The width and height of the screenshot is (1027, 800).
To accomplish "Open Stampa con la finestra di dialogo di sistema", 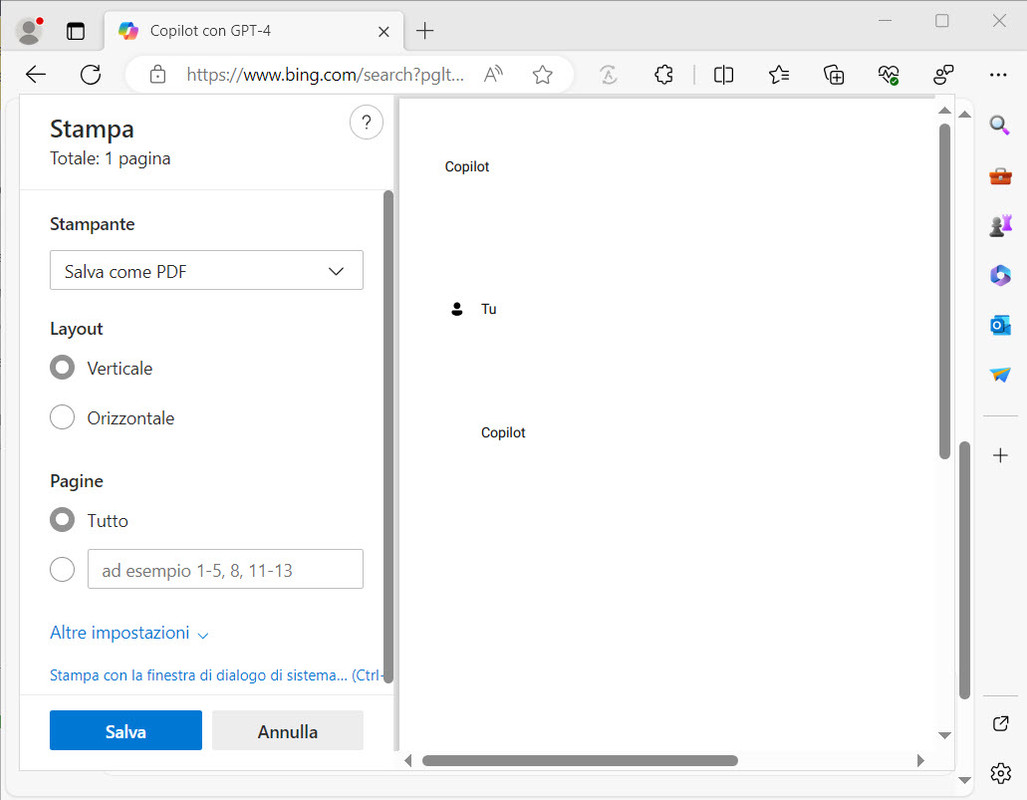I will pyautogui.click(x=217, y=676).
